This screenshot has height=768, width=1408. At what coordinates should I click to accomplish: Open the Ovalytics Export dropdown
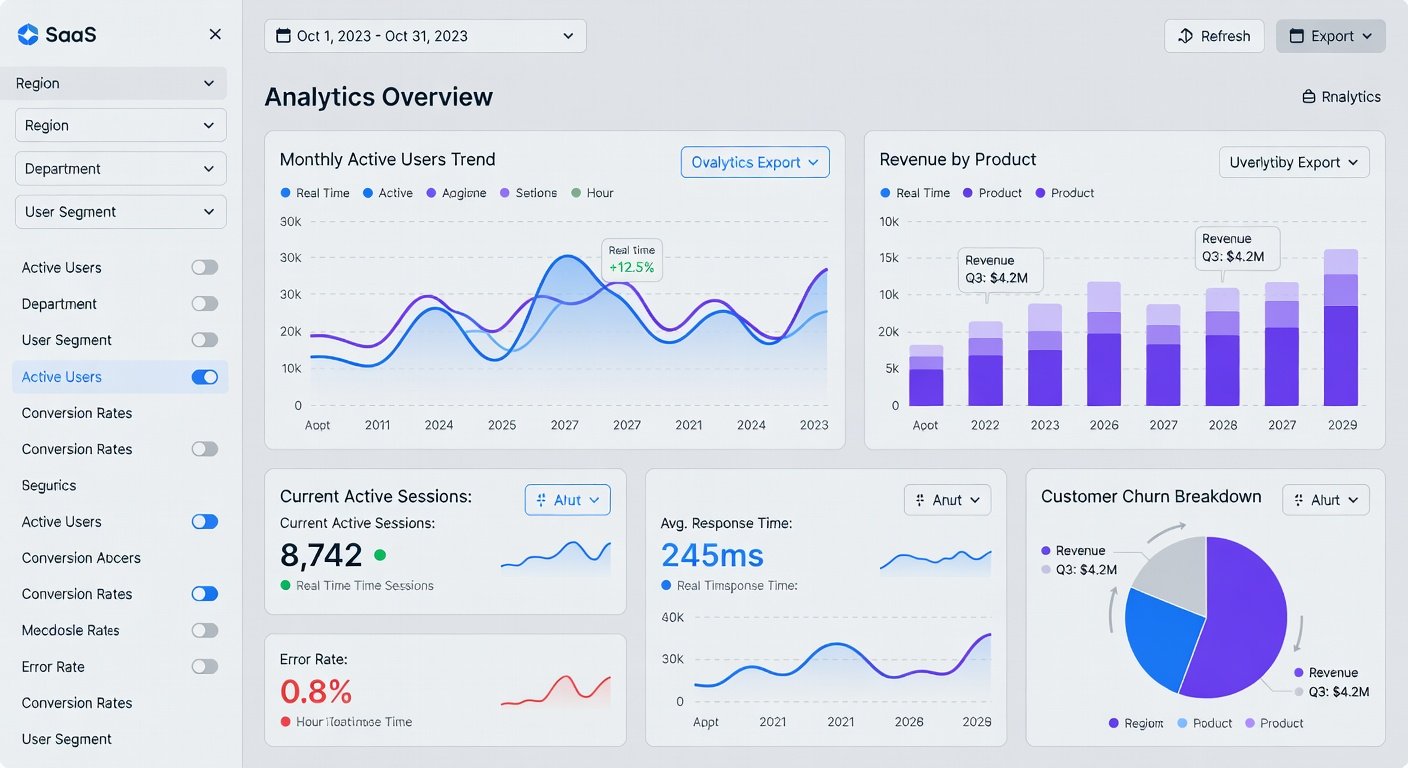(x=755, y=162)
